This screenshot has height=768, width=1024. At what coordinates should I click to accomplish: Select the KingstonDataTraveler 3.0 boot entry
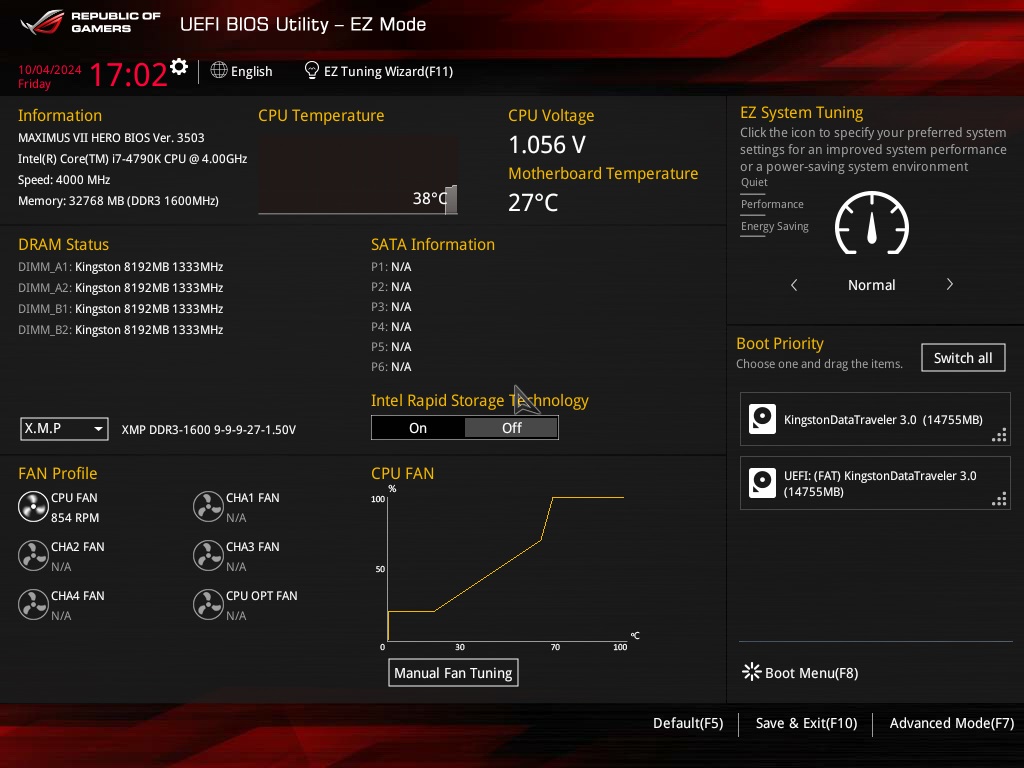point(875,419)
